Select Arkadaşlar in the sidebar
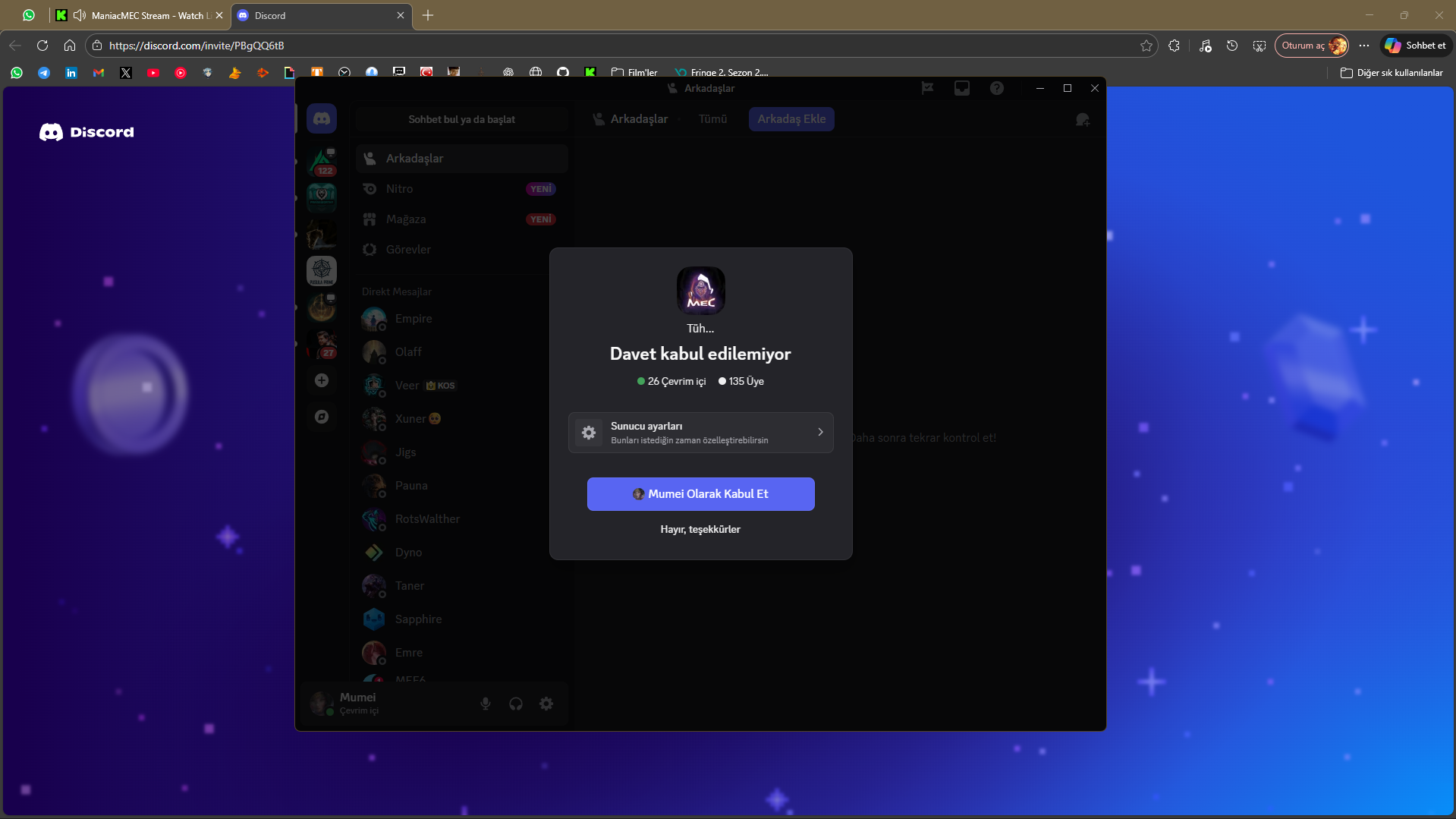 click(461, 159)
